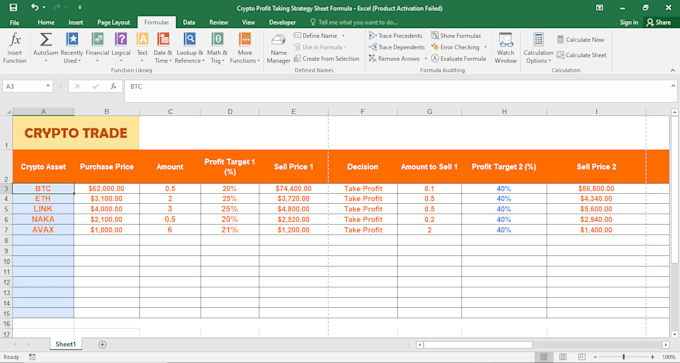Screen dimensions: 680x363
Task: Open Error Checking dropdown arrow
Action: click(x=486, y=47)
